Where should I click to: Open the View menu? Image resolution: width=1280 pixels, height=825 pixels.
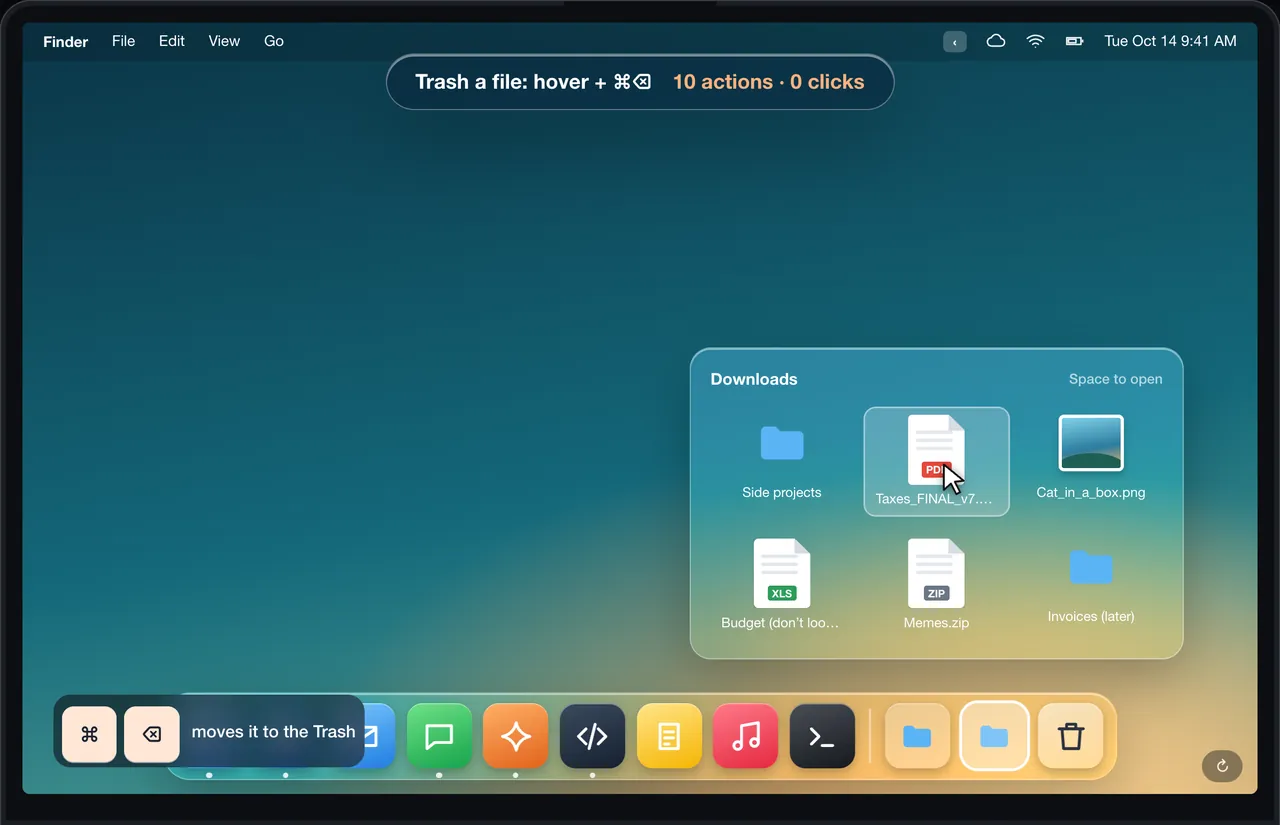point(224,41)
